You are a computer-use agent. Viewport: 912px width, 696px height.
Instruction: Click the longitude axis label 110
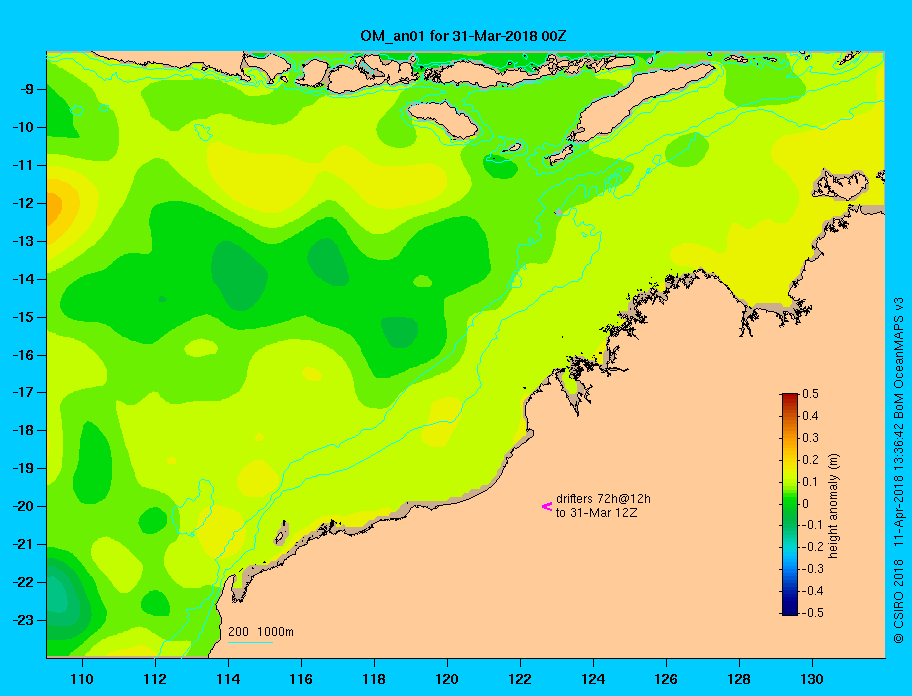coord(82,679)
